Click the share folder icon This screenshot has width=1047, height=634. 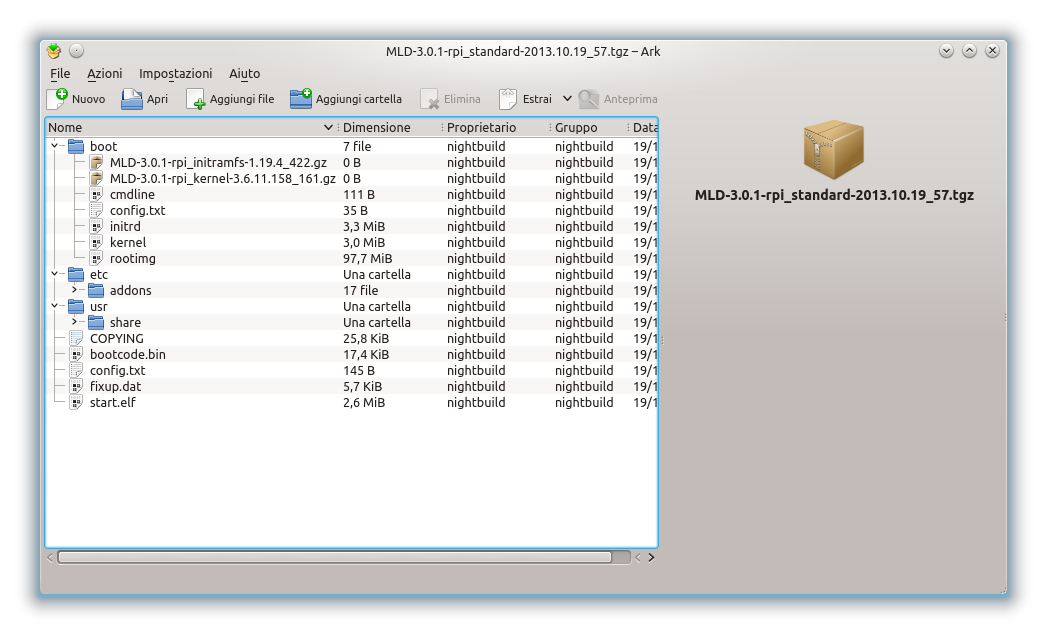pos(96,323)
